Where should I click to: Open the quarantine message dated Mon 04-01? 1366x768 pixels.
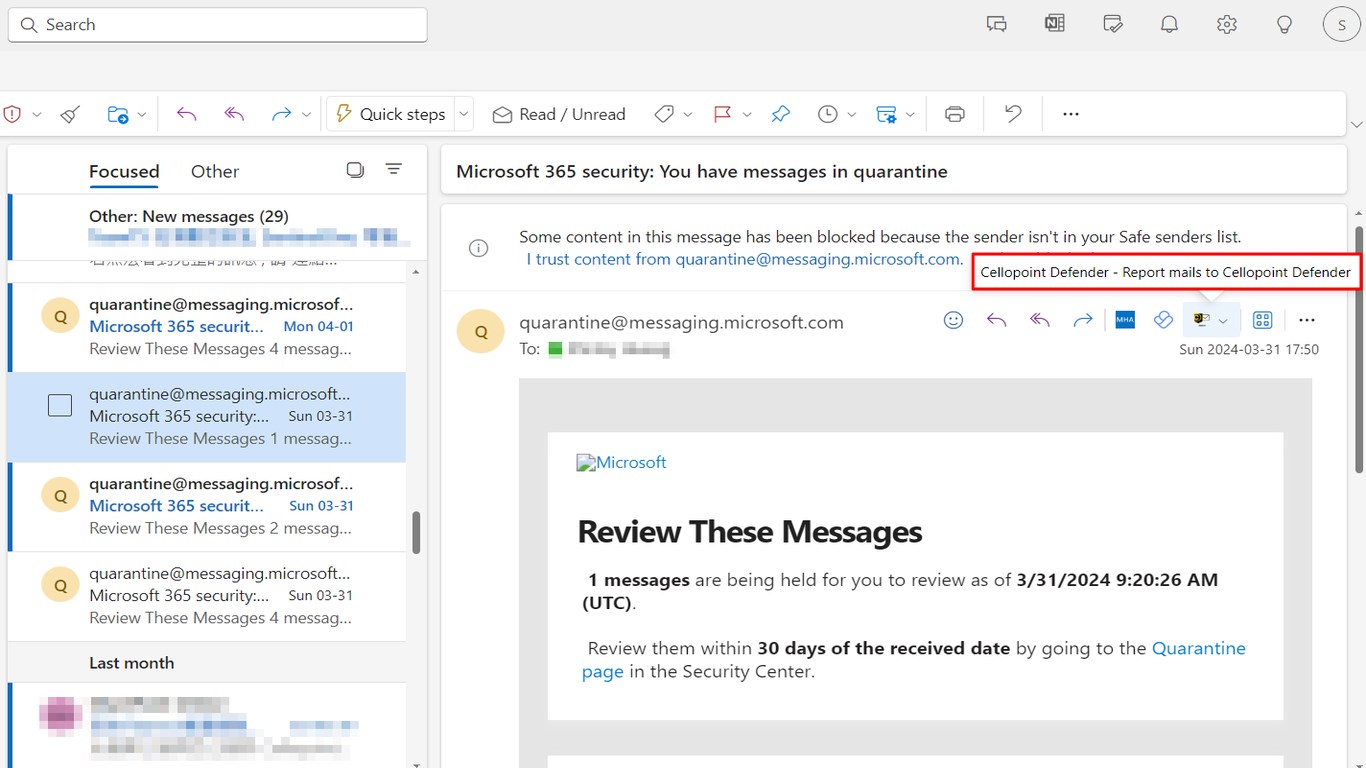point(207,327)
